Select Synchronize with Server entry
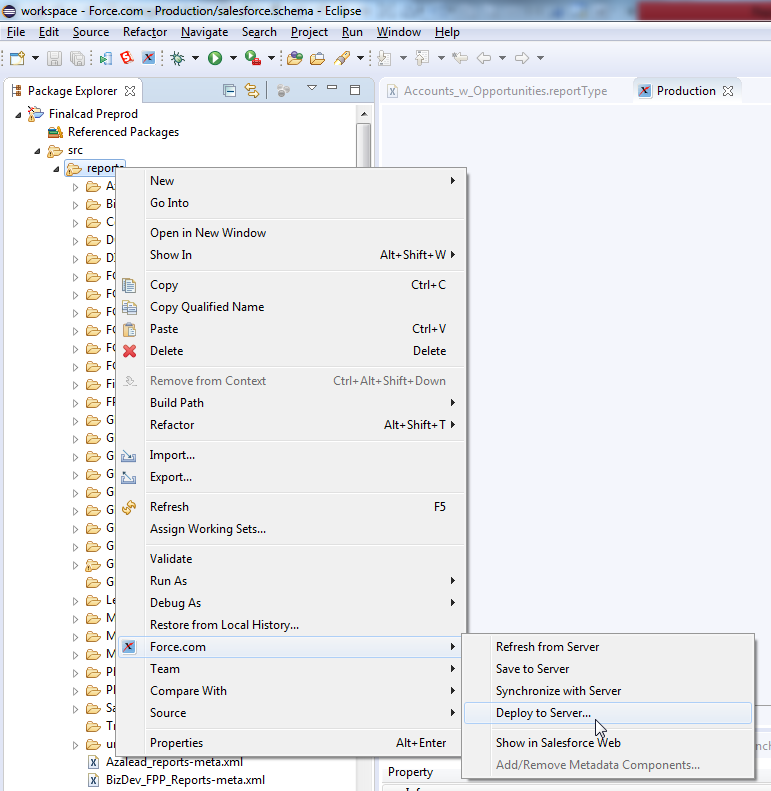 [558, 691]
